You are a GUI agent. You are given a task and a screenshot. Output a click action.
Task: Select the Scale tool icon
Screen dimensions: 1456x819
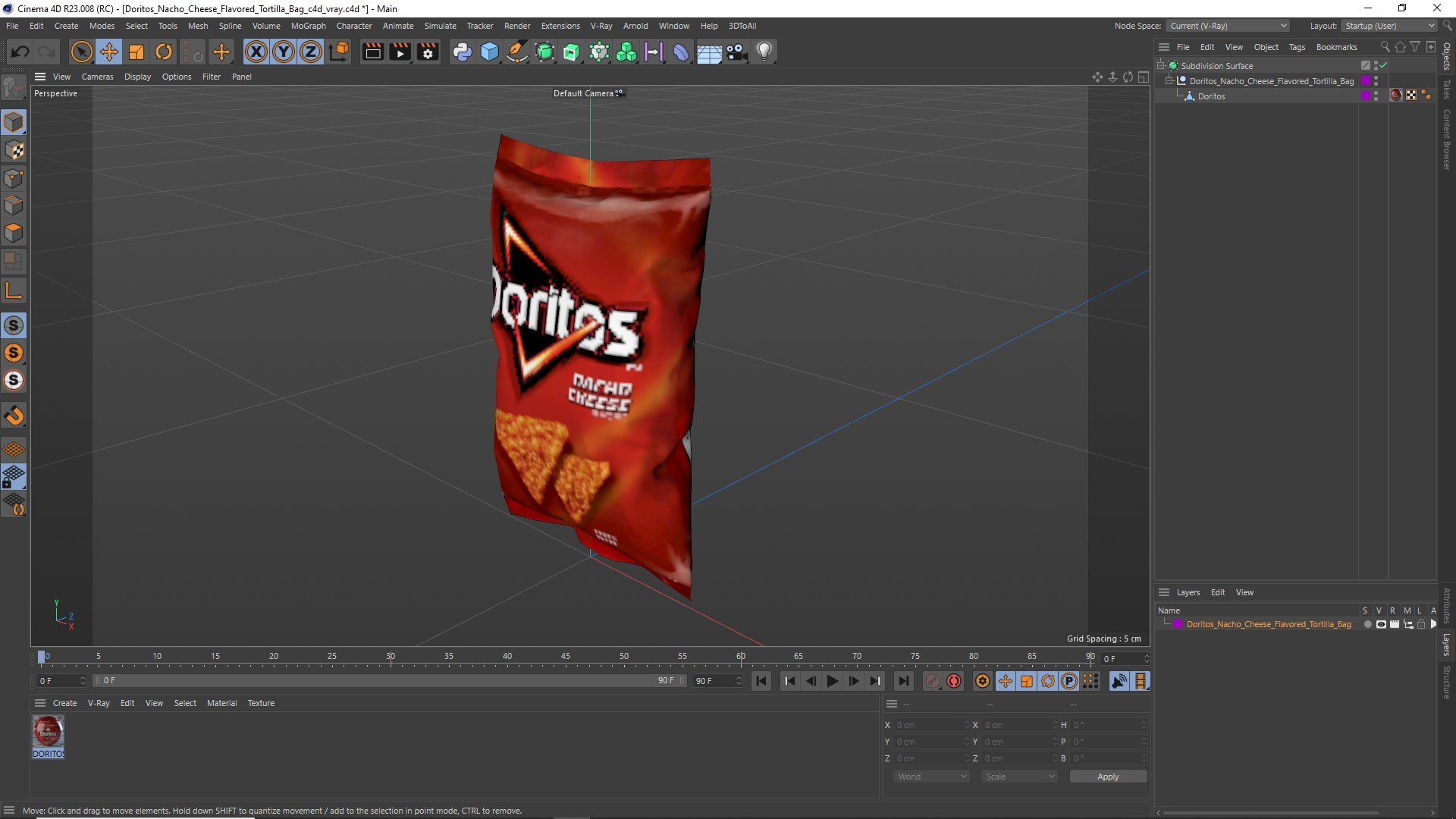136,52
